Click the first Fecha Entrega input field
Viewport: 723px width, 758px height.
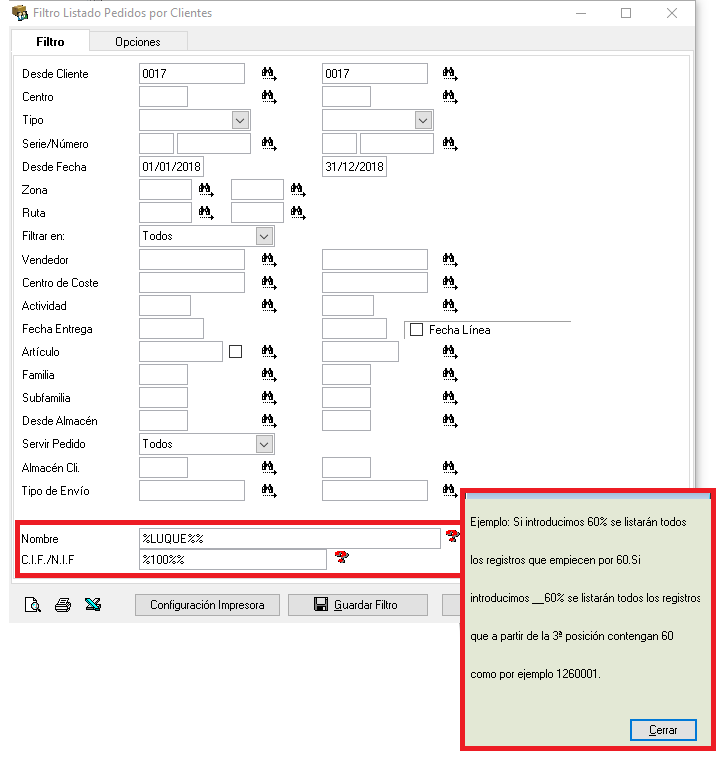[x=172, y=329]
